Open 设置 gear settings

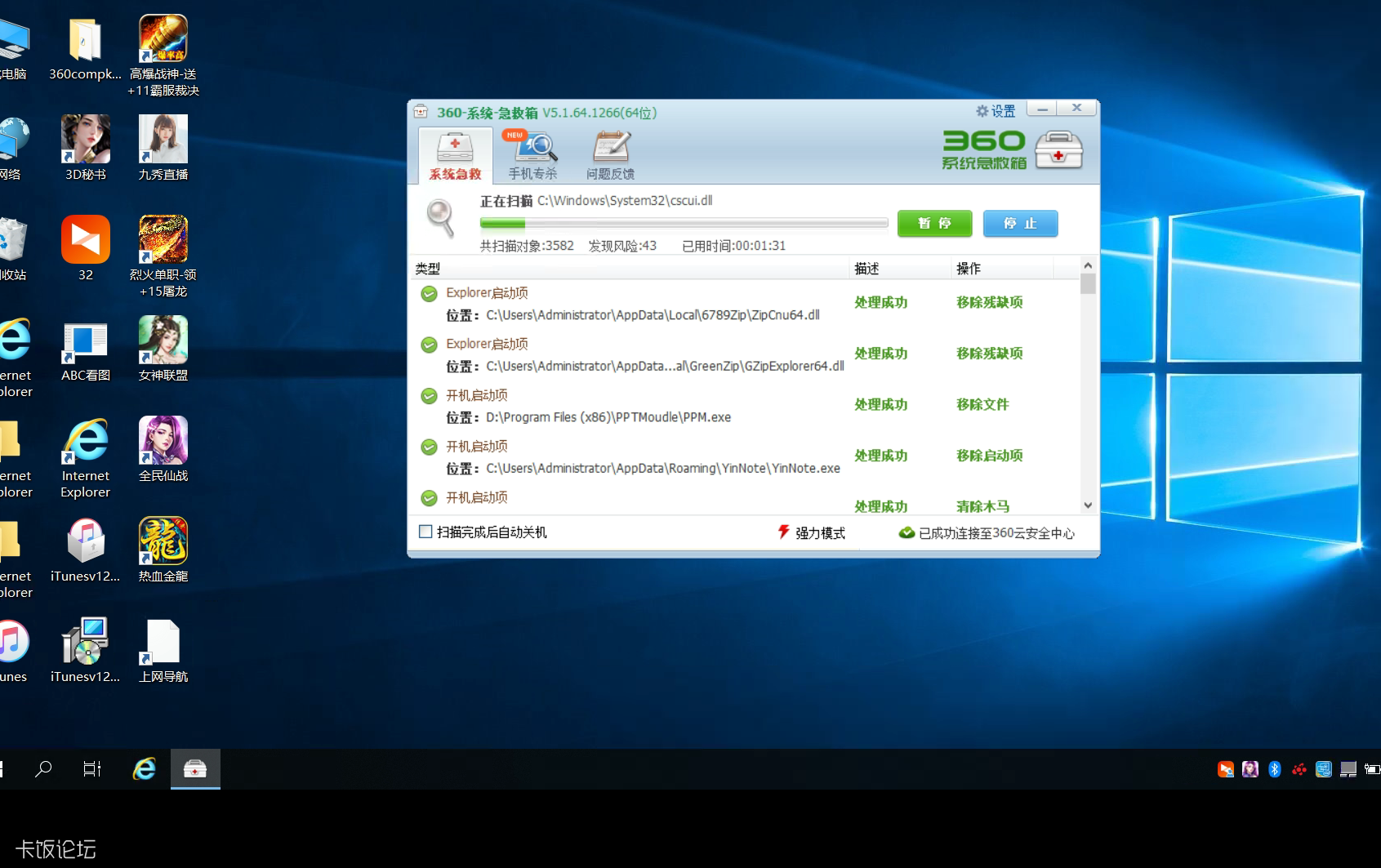click(x=996, y=111)
